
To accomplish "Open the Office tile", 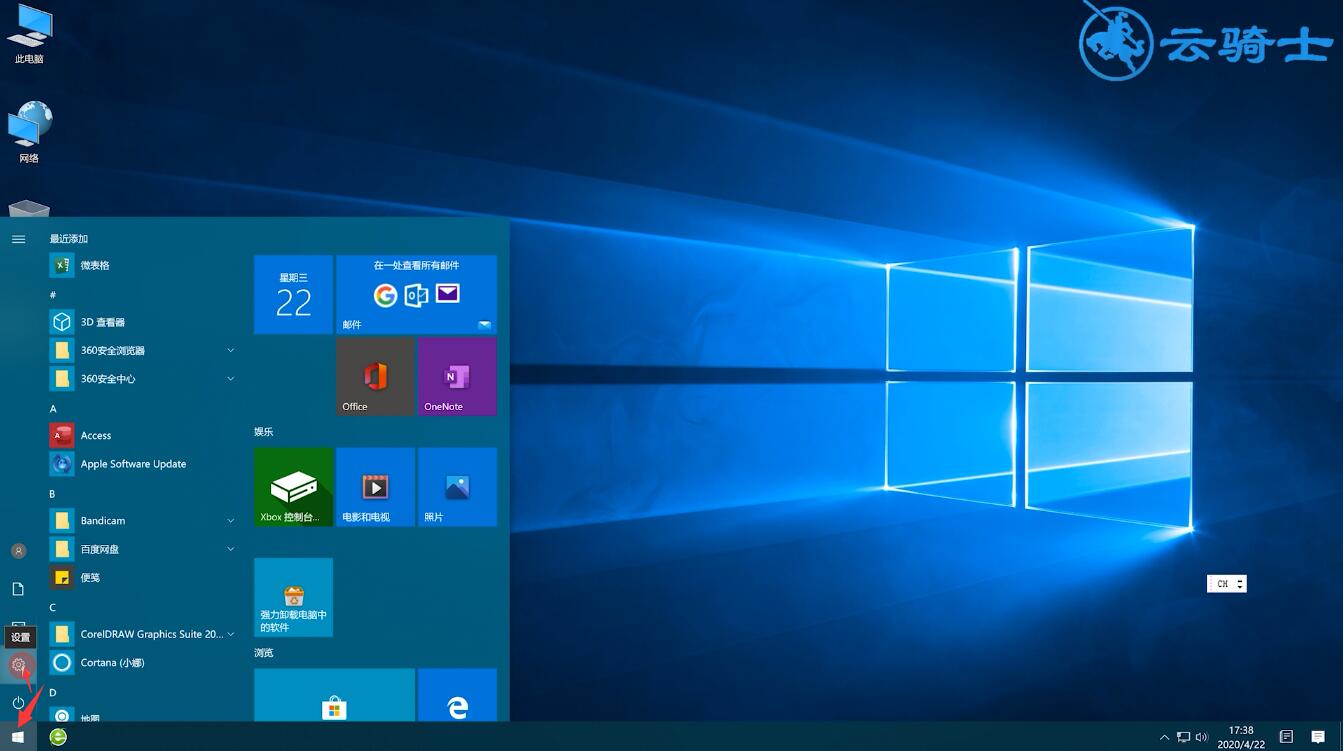I will 375,376.
